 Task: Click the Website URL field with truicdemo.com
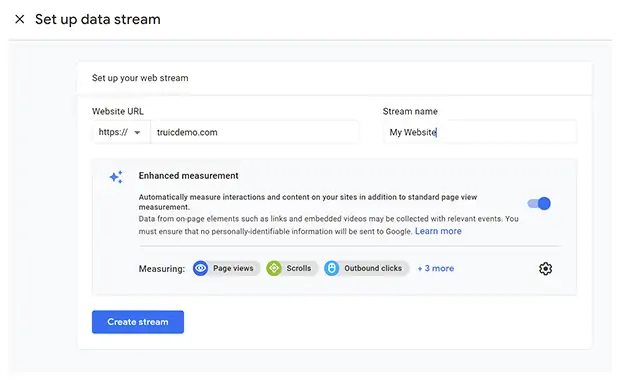point(254,132)
